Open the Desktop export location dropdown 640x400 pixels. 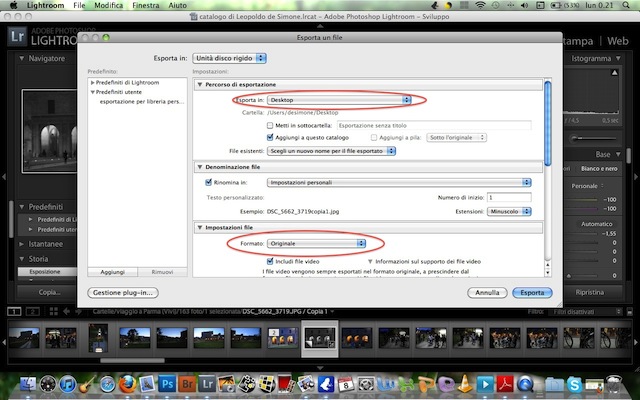click(339, 100)
